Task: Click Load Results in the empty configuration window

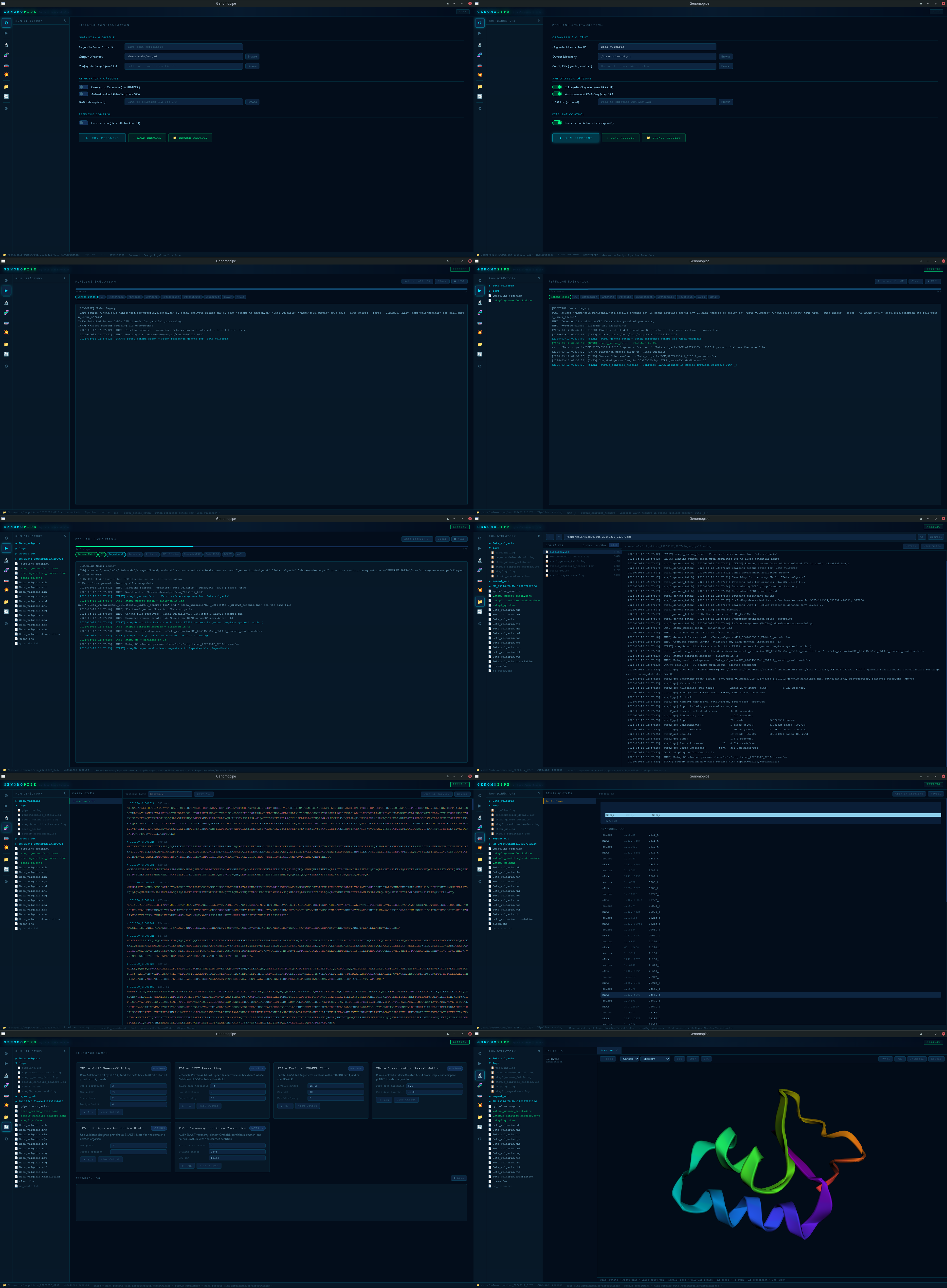Action: pos(147,138)
